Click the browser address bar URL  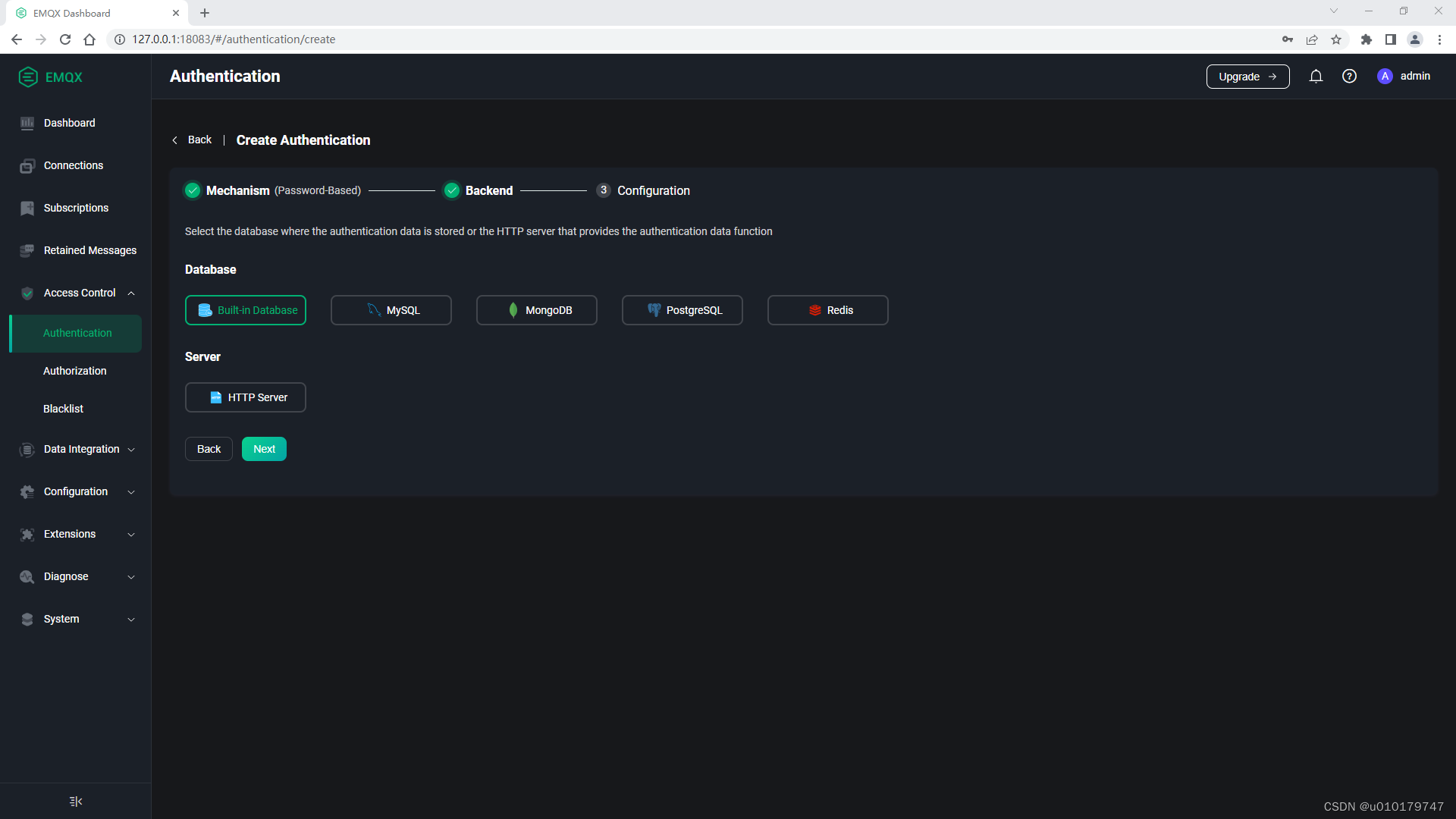click(x=234, y=39)
